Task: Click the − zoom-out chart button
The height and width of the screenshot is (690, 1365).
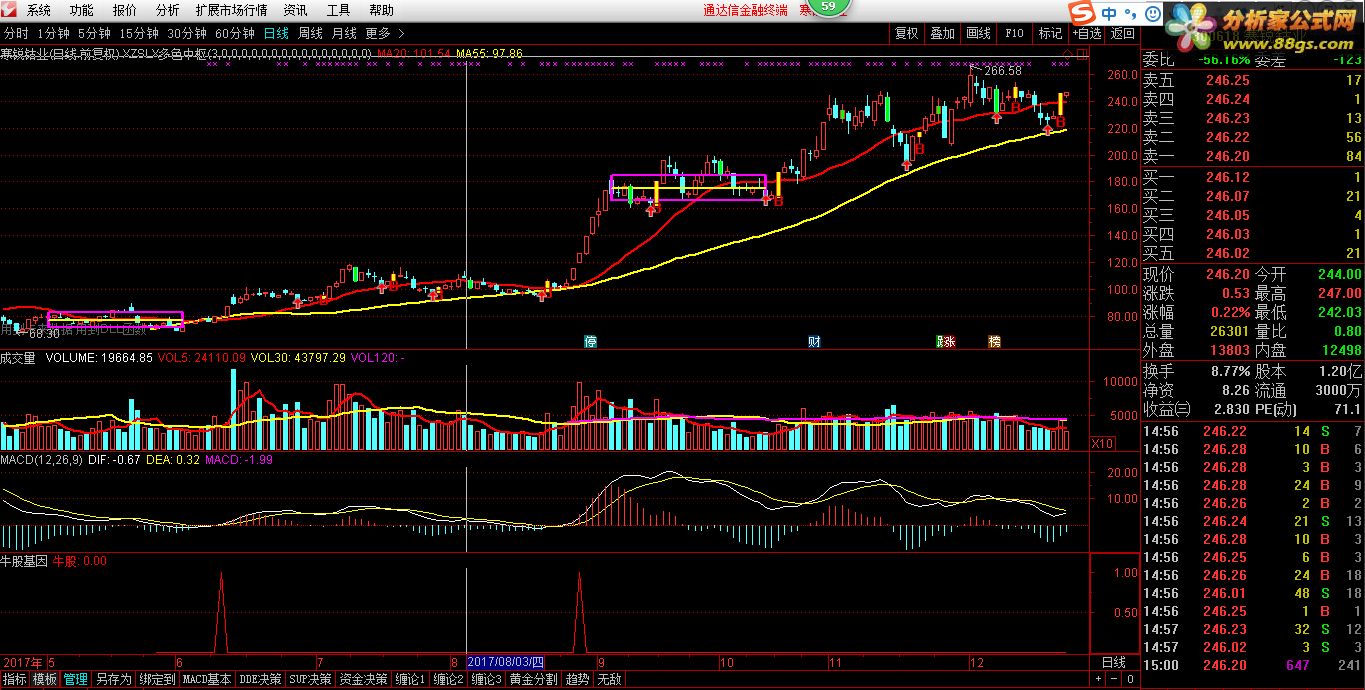Action: click(x=1114, y=679)
